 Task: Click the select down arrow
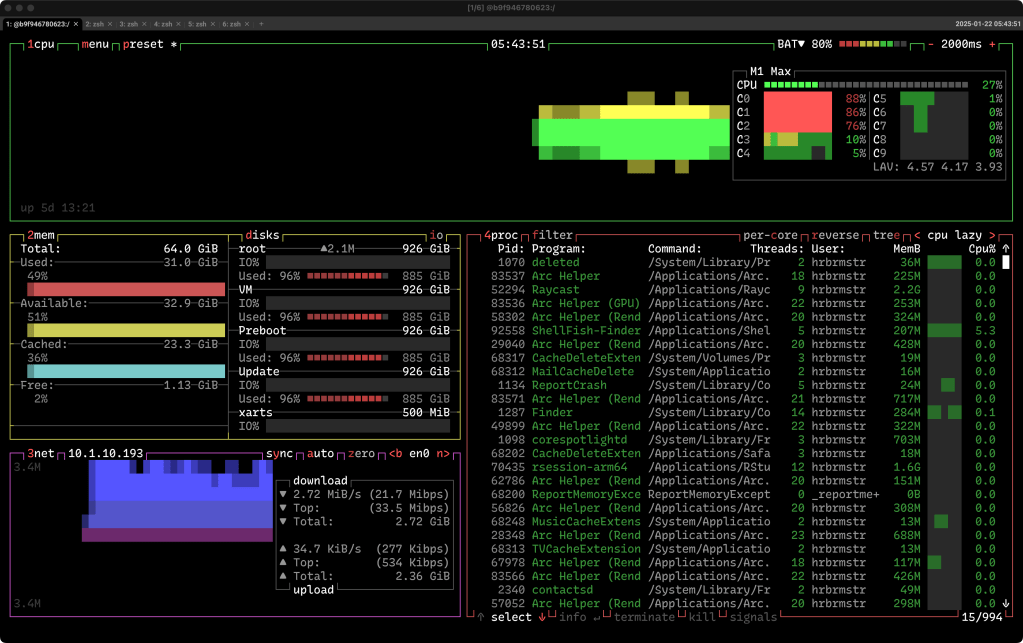tap(542, 617)
